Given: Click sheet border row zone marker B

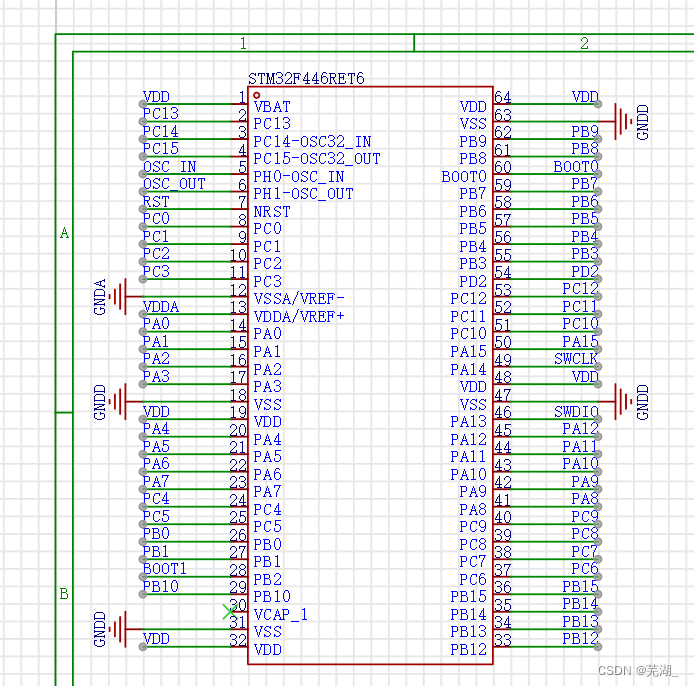Looking at the screenshot, I should coord(64,594).
